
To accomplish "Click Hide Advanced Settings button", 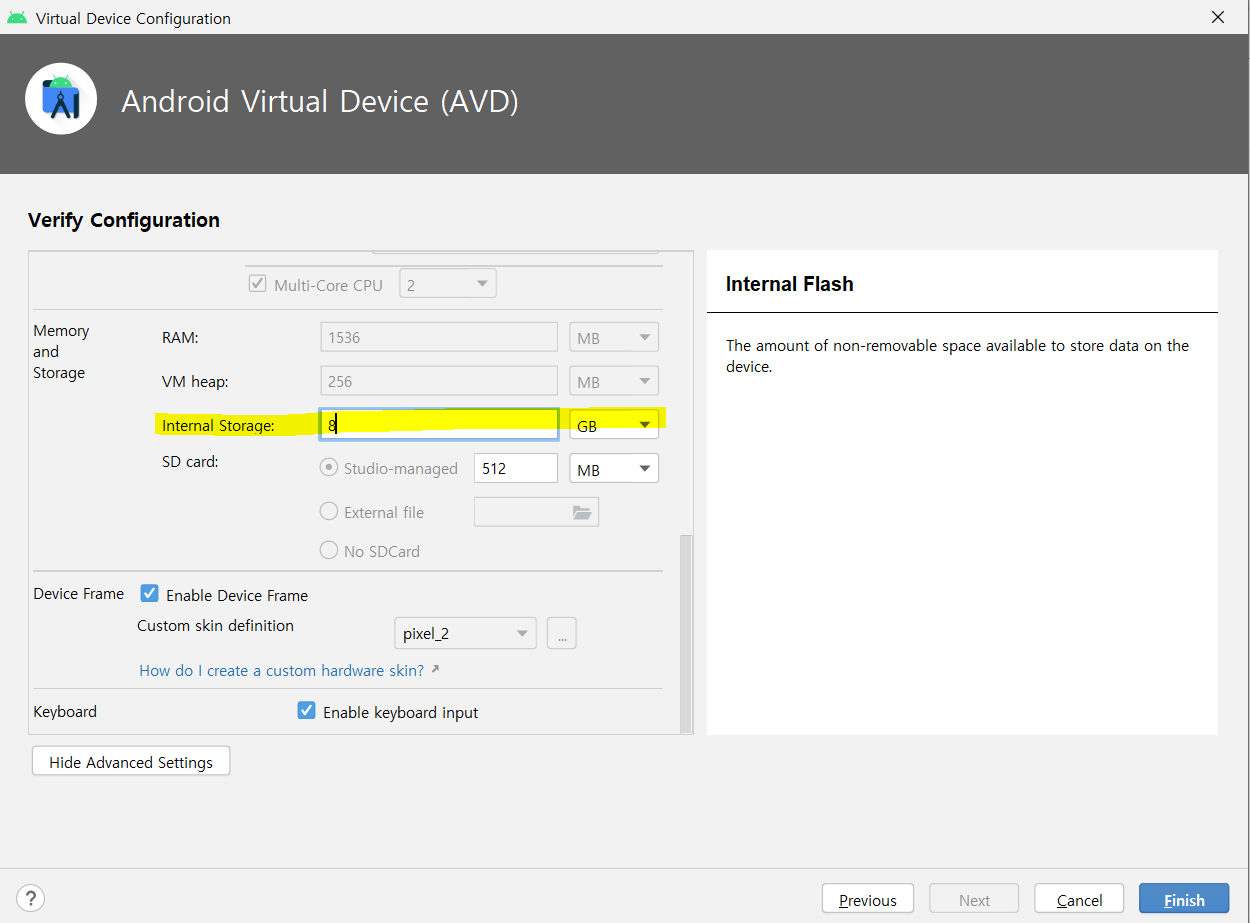I will click(131, 762).
